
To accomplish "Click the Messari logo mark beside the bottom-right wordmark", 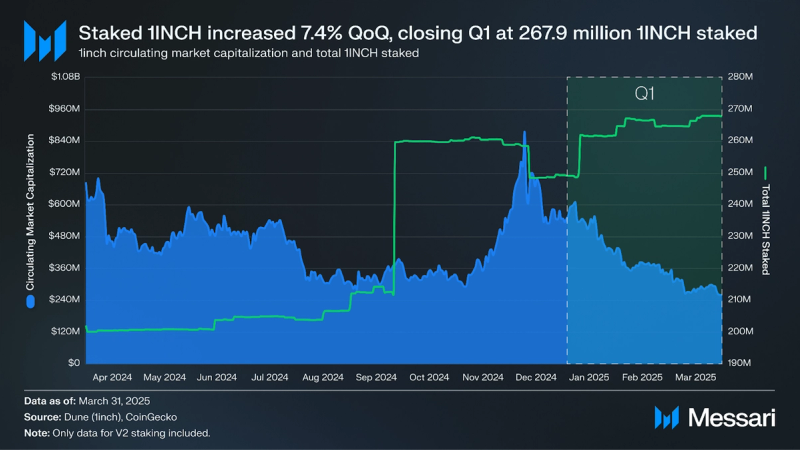I will [666, 418].
